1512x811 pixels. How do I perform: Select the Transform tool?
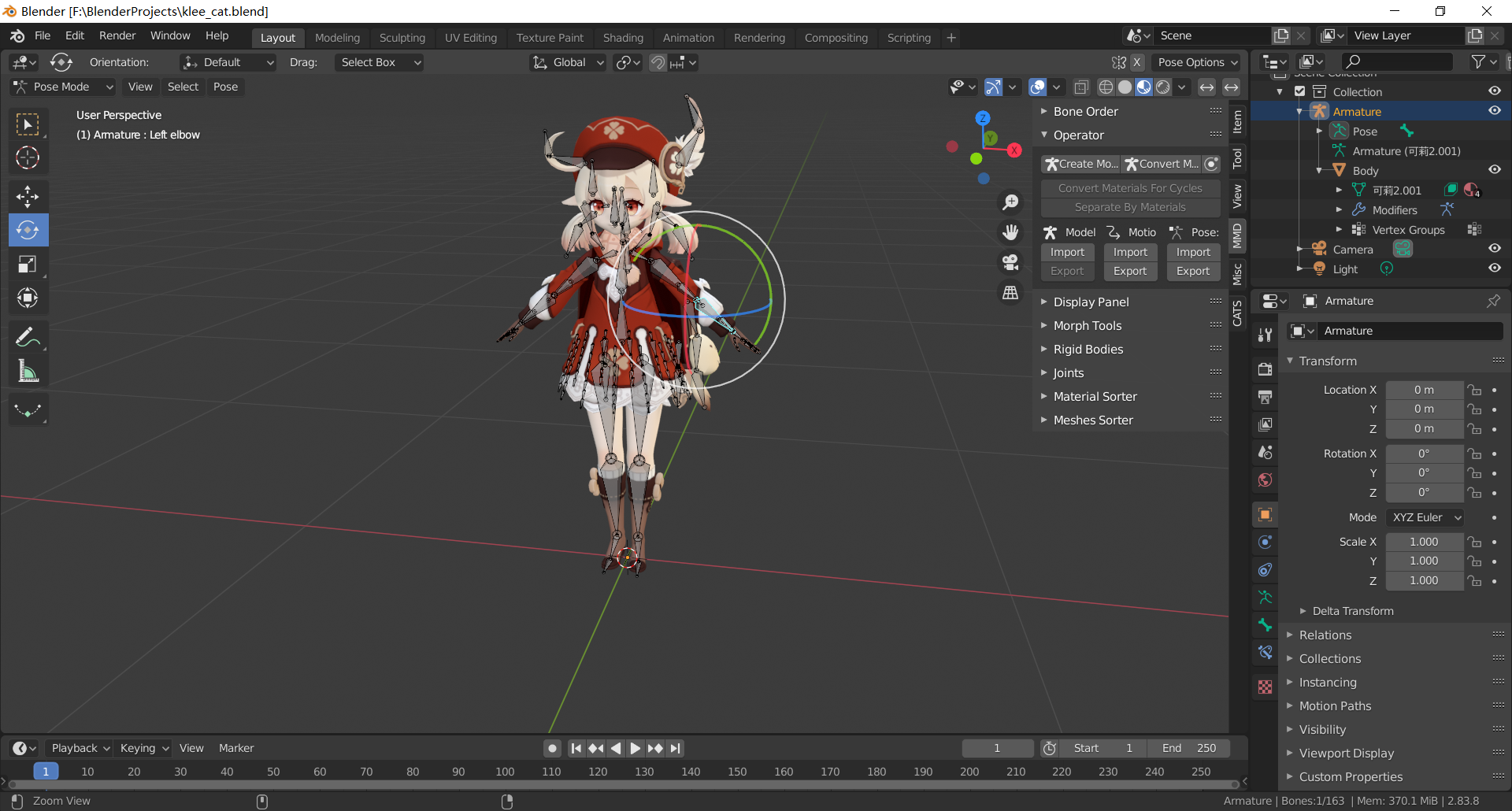pos(28,298)
